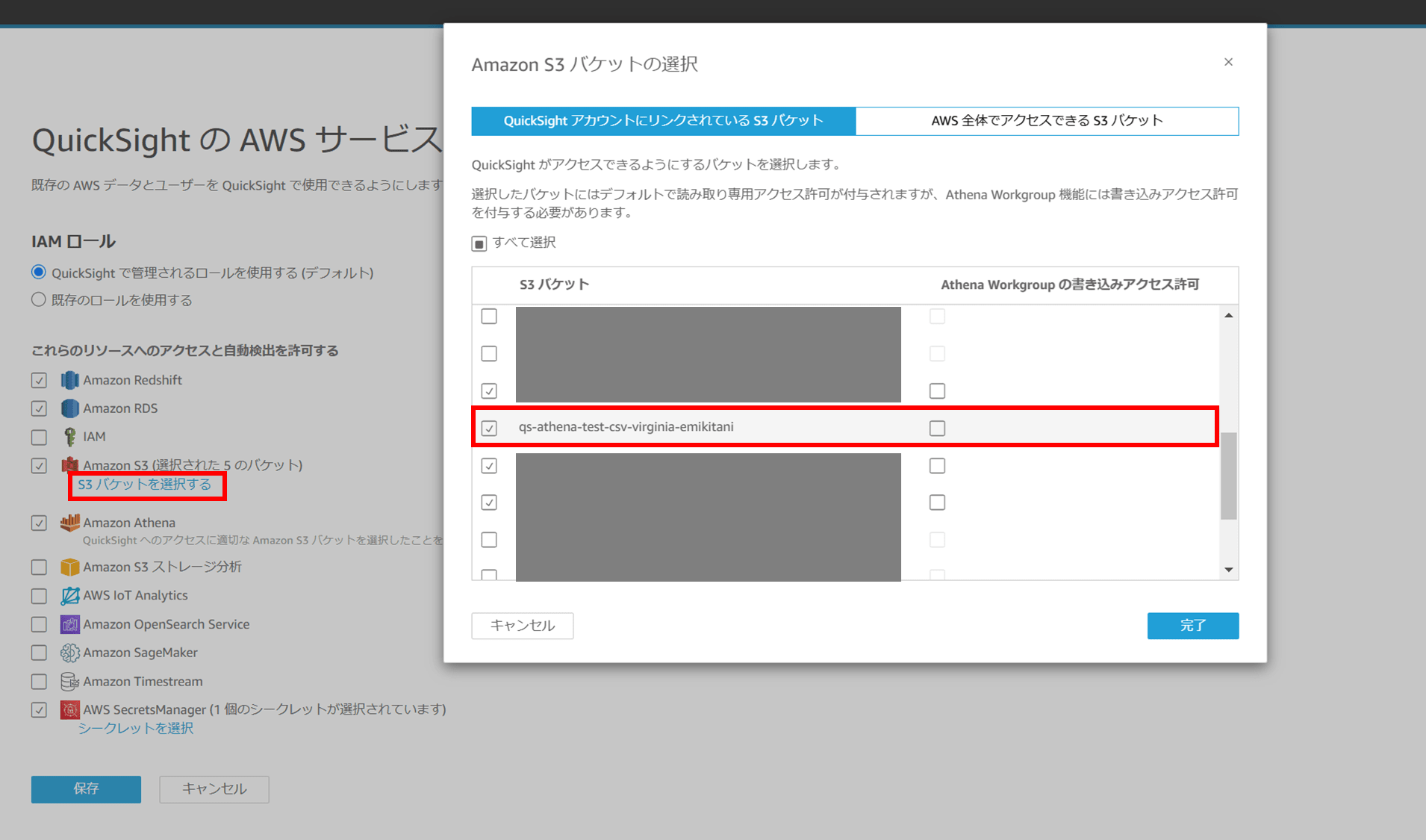Click the bucket list scroll down arrow

click(1228, 570)
